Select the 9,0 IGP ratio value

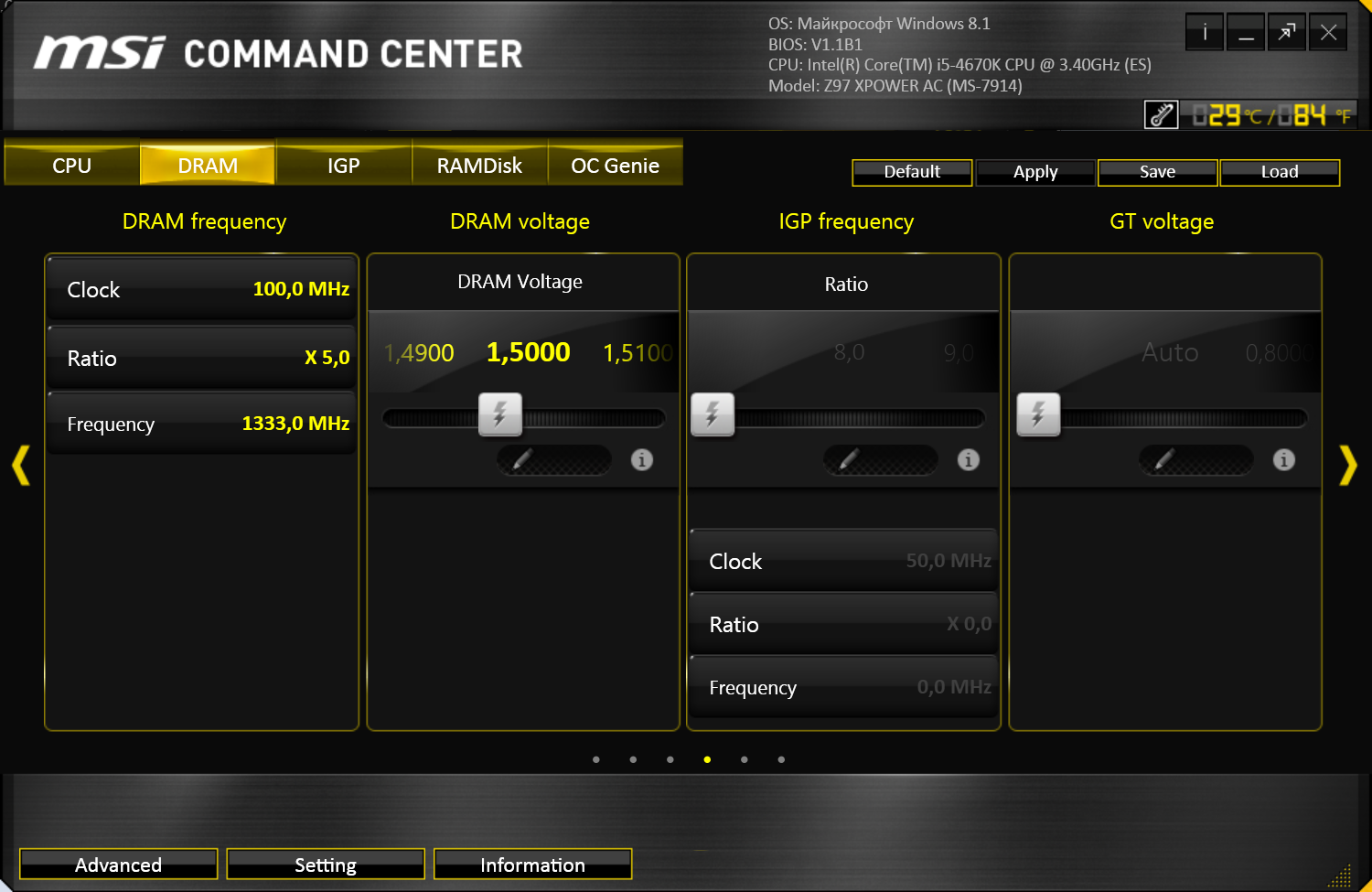(959, 353)
